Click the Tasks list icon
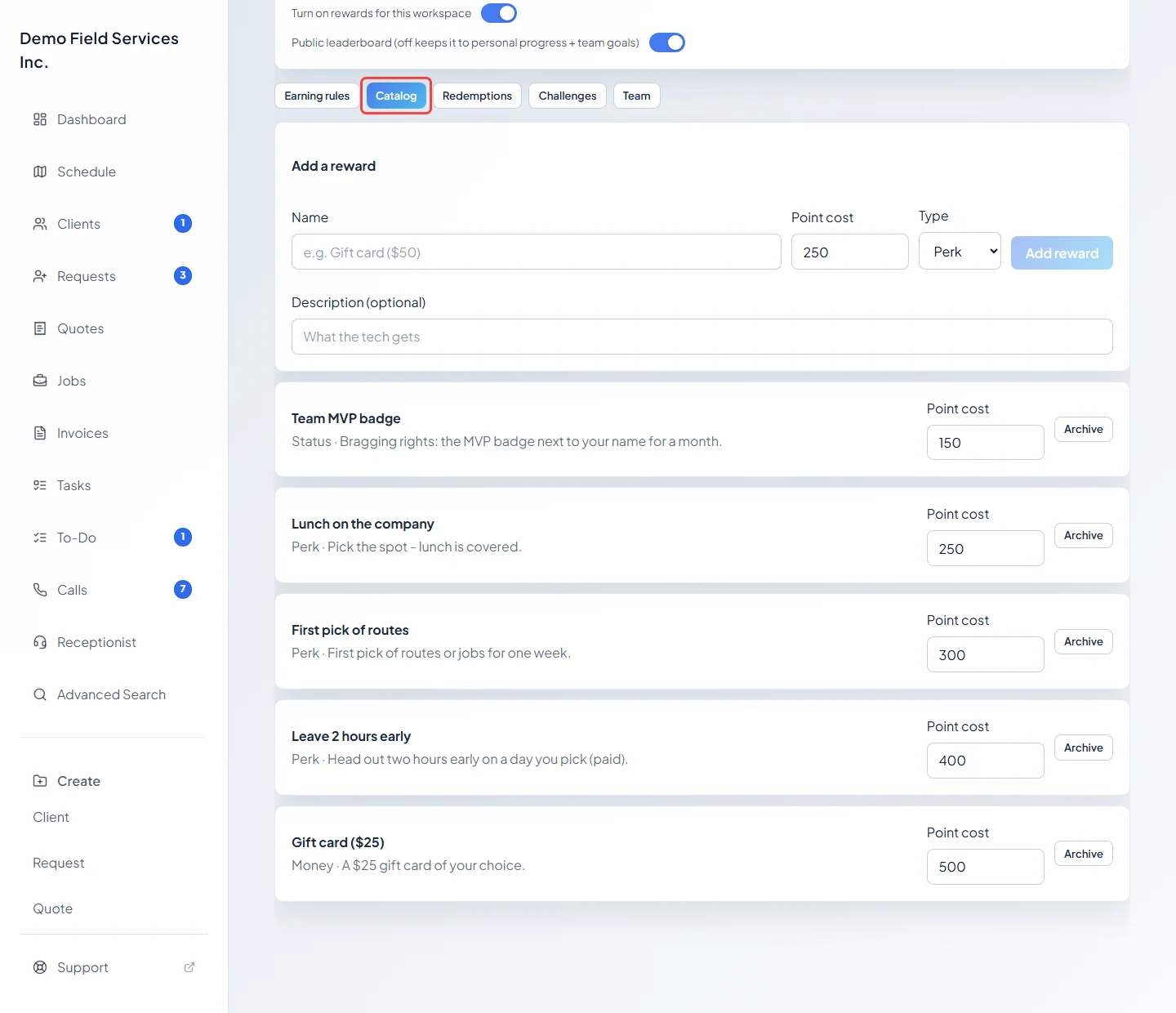The image size is (1176, 1013). [x=40, y=485]
